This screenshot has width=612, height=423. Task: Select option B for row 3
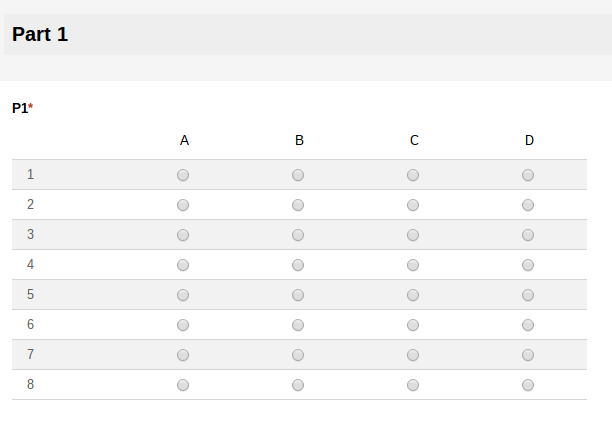[x=298, y=235]
